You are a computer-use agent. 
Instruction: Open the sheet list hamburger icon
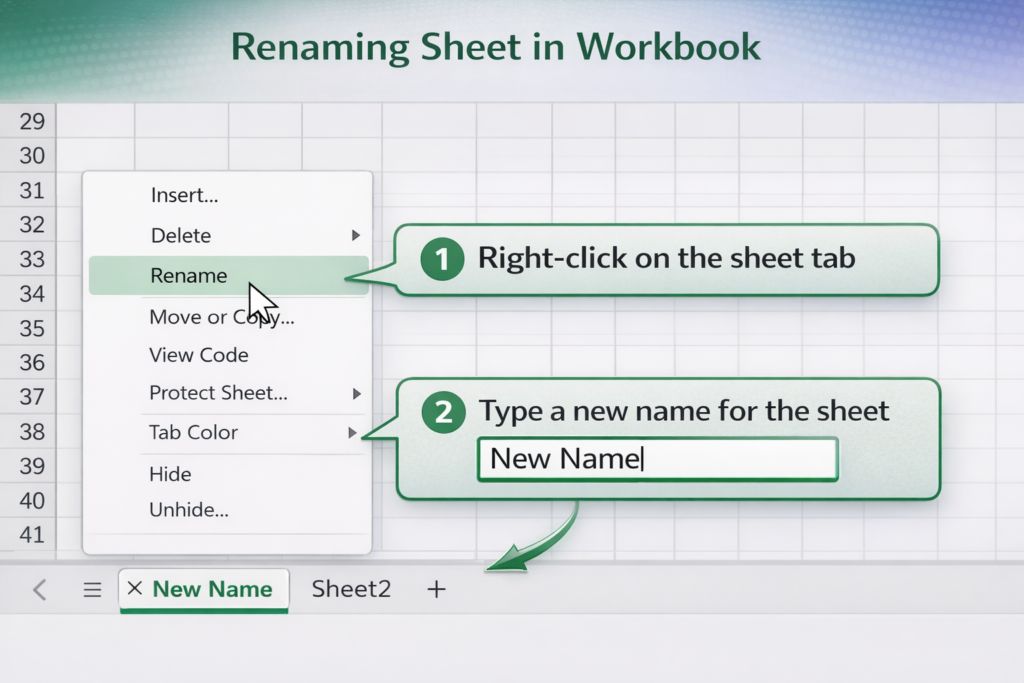tap(92, 590)
